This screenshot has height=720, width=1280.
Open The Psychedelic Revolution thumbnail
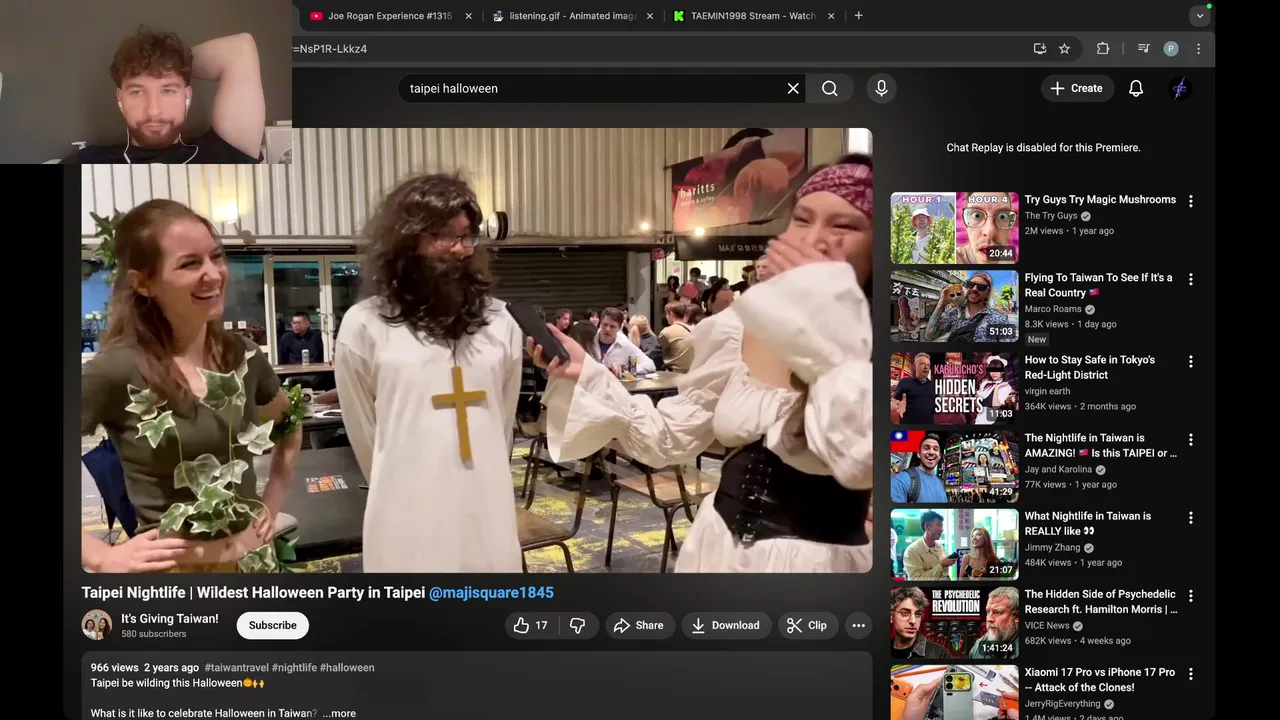(954, 622)
